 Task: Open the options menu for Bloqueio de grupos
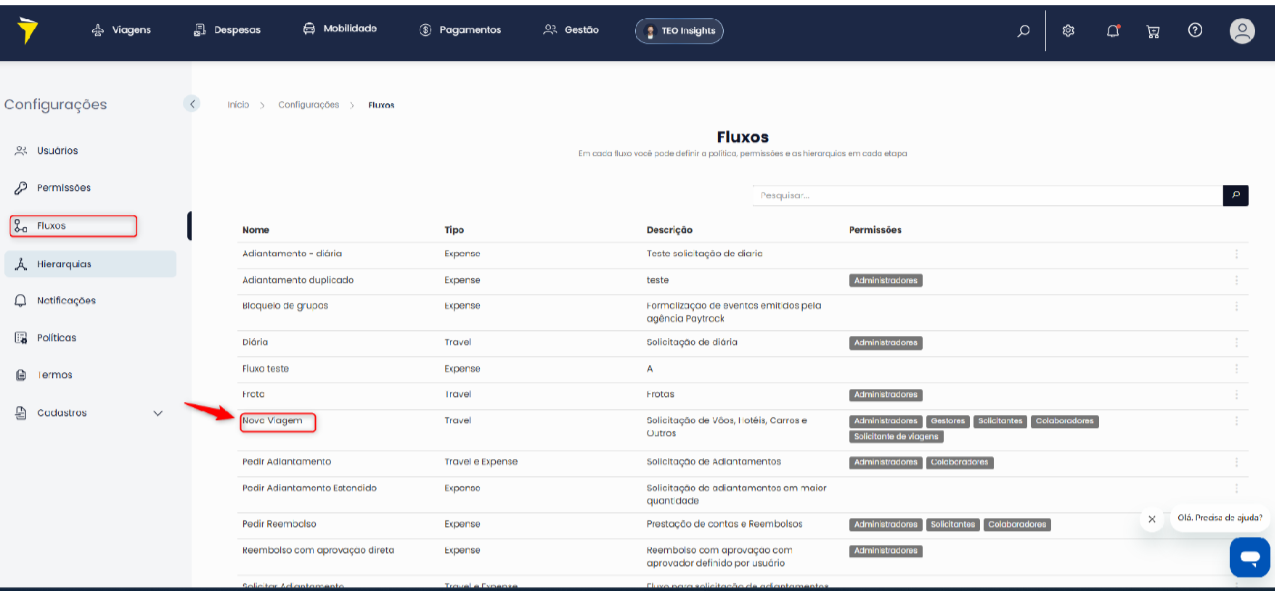click(x=1236, y=306)
